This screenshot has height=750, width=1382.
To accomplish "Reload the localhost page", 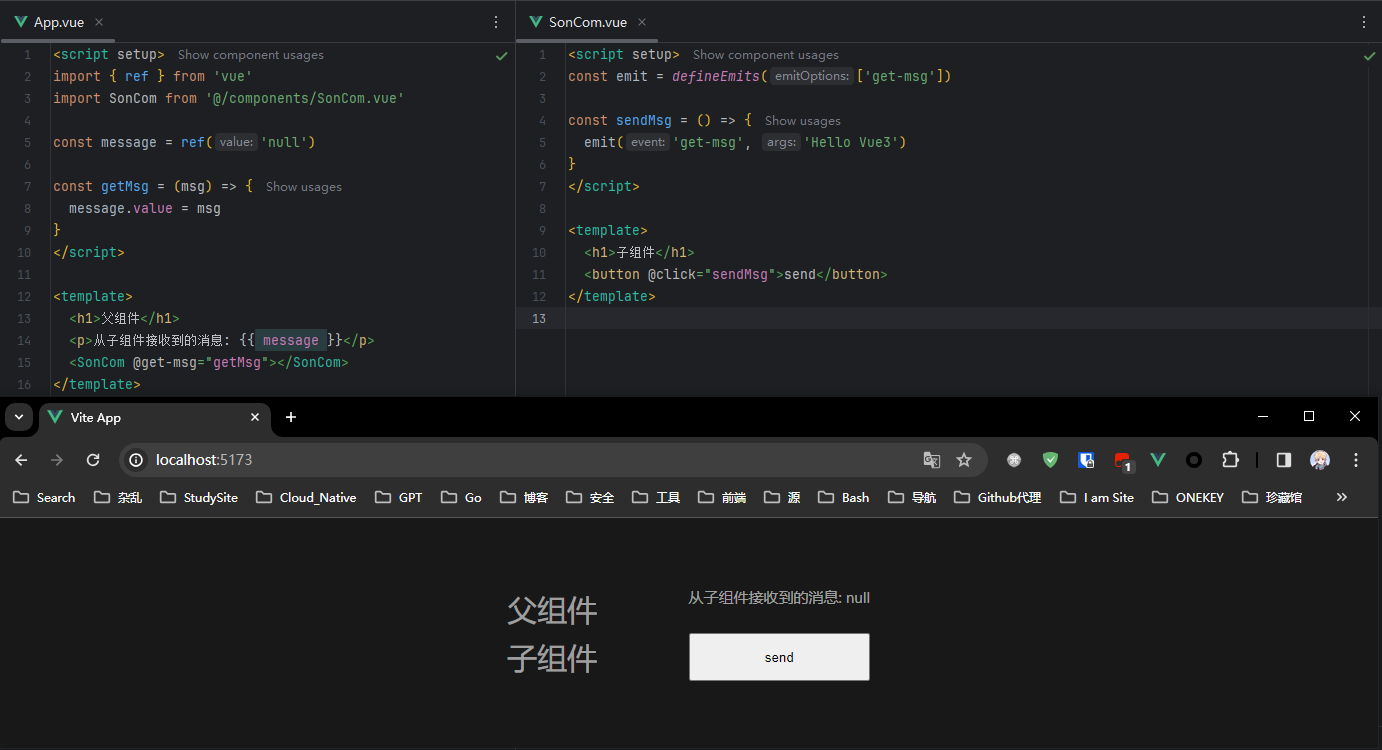I will point(93,460).
